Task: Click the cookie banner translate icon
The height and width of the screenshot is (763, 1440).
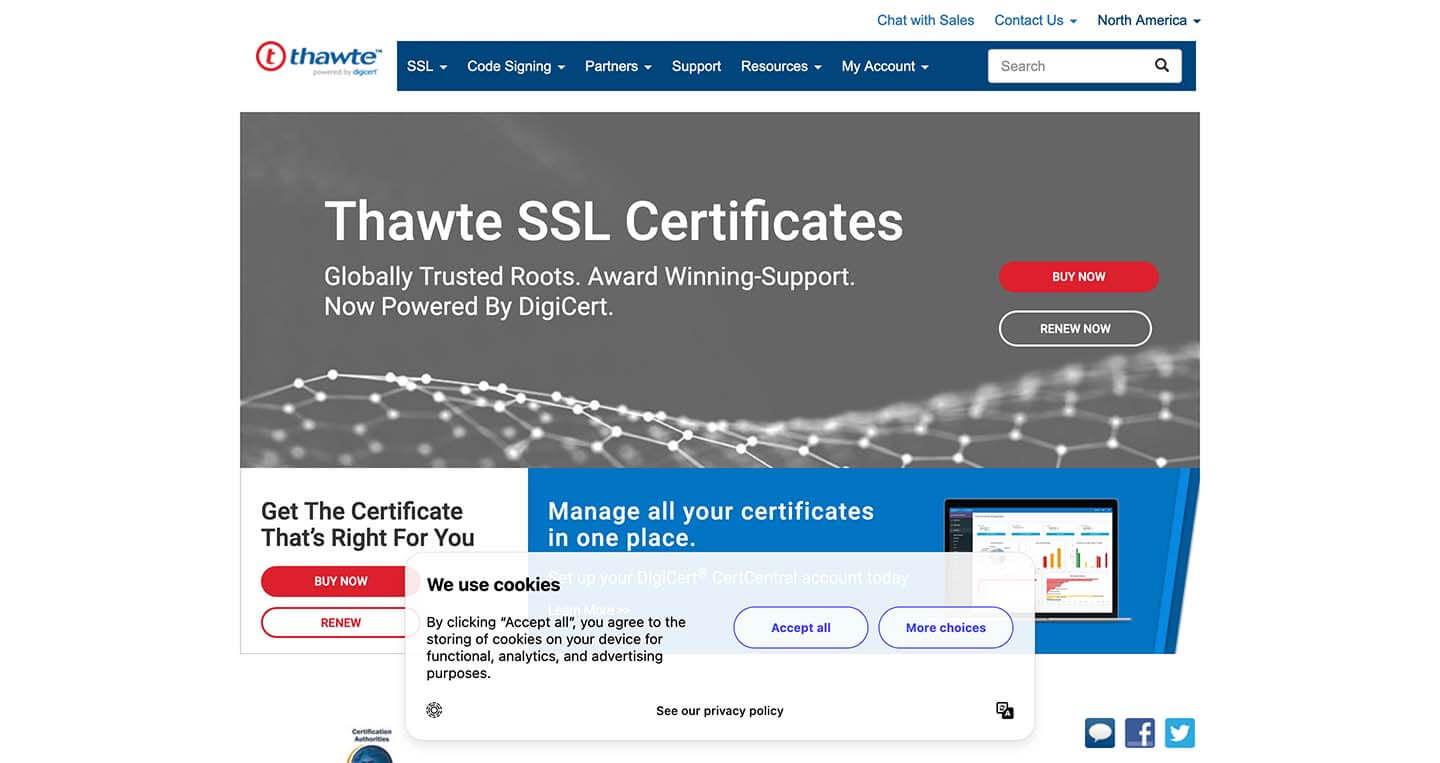Action: [1005, 710]
